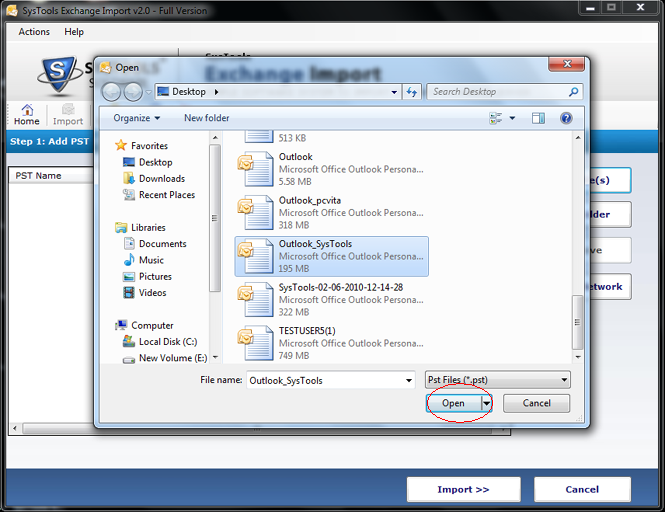Click the Open button
This screenshot has height=512, width=665.
point(453,403)
